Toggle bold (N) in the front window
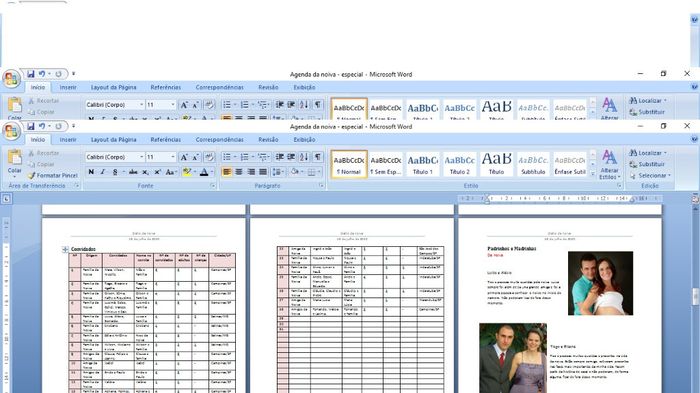The height and width of the screenshot is (393, 700). pyautogui.click(x=92, y=172)
